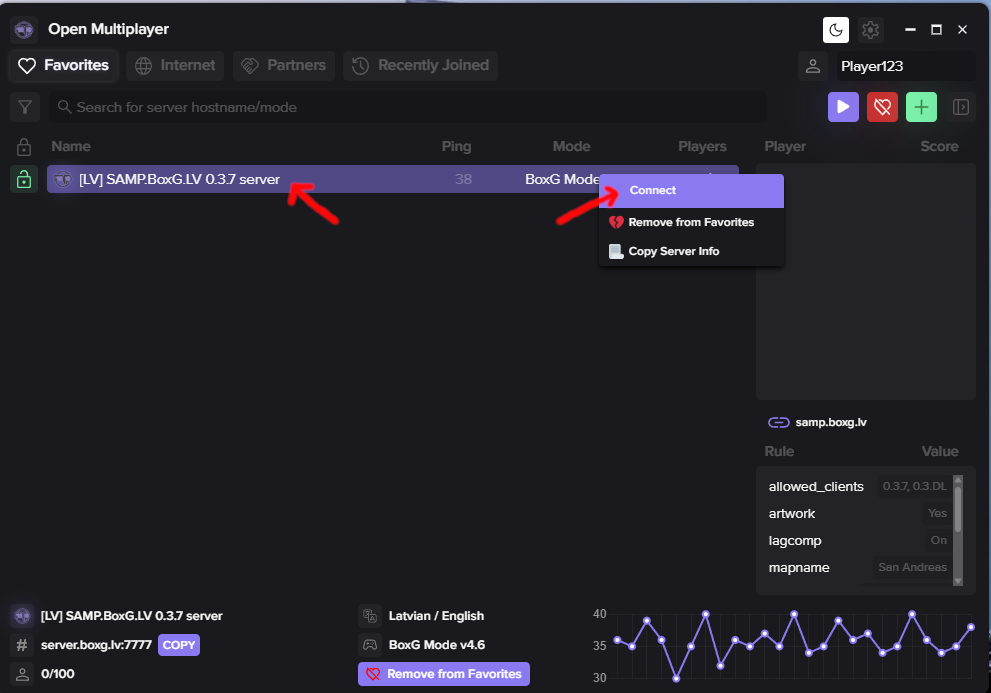Focus the server hostname search field
The image size is (991, 693).
coord(407,107)
